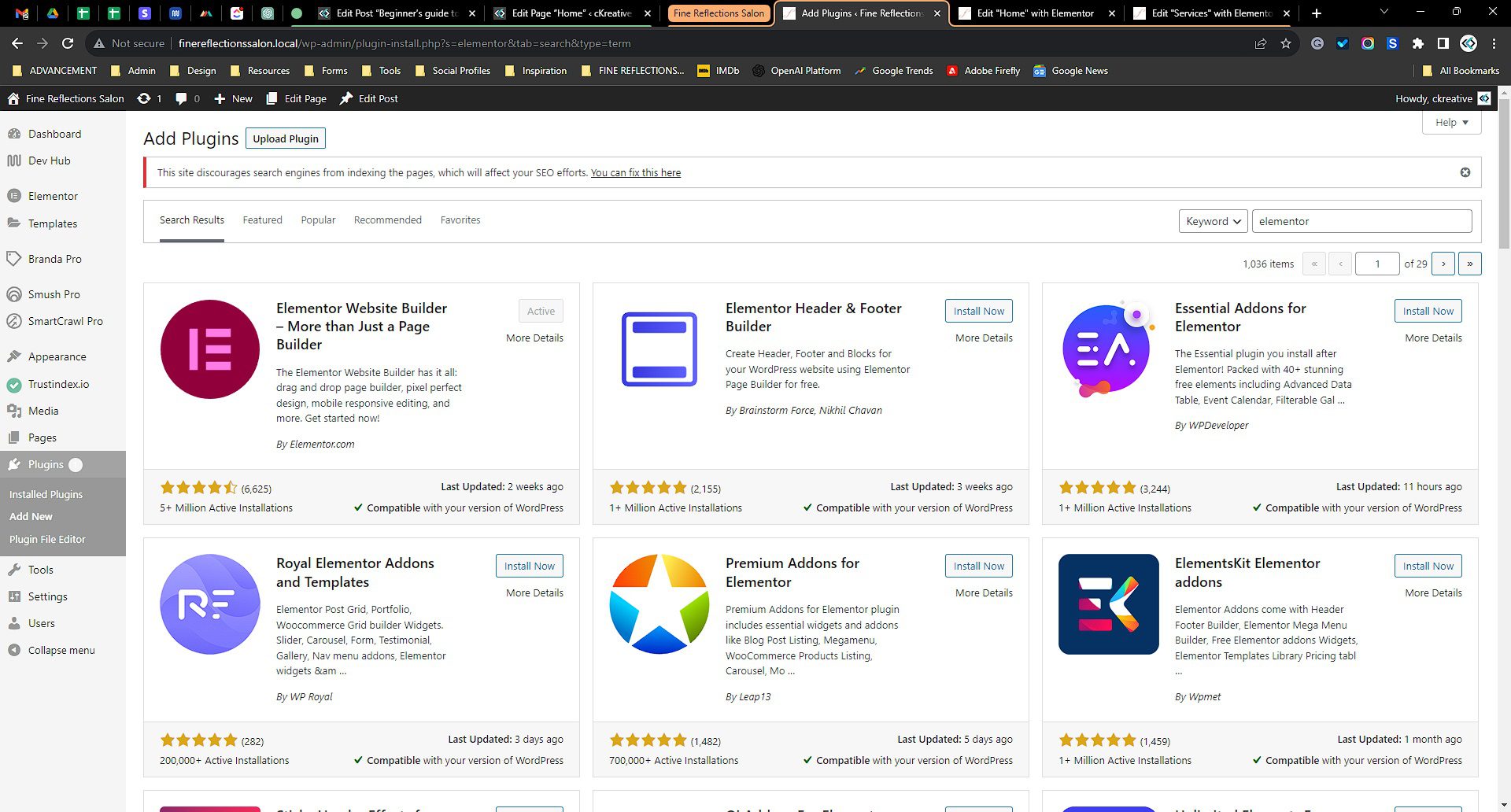The width and height of the screenshot is (1511, 812).
Task: Jump to last page of results
Action: 1470,264
